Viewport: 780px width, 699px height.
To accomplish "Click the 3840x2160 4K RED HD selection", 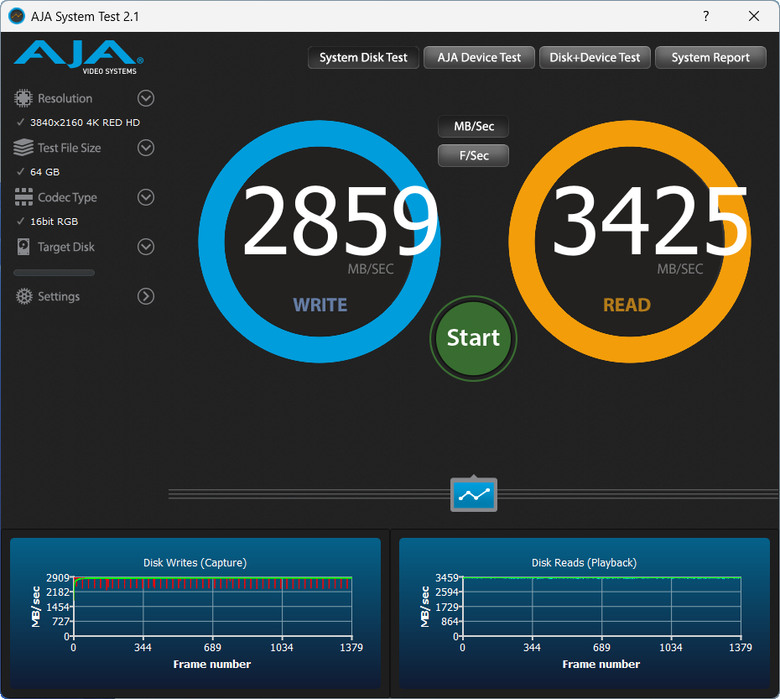I will coord(85,122).
